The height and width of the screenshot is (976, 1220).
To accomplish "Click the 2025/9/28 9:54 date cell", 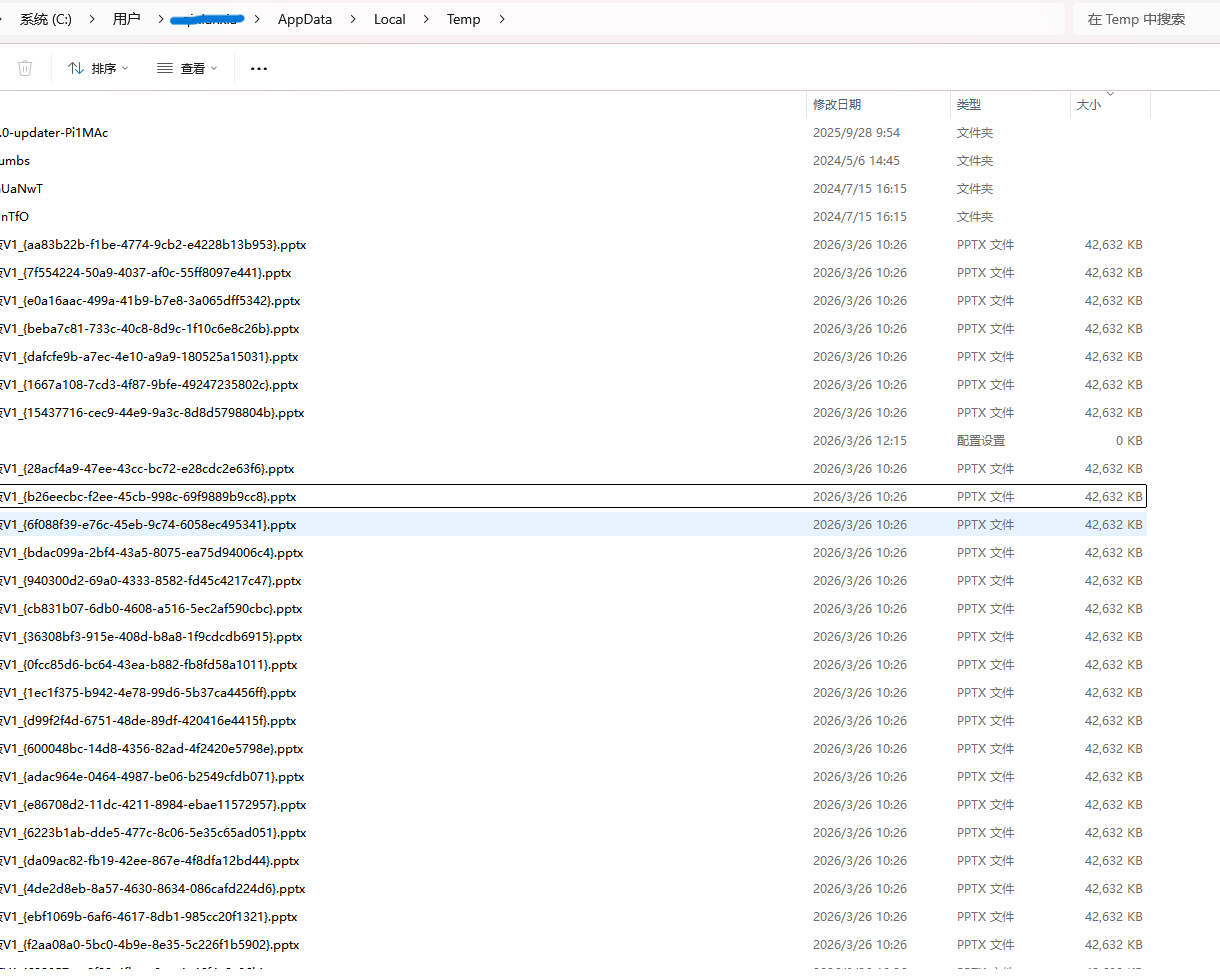I will [856, 132].
